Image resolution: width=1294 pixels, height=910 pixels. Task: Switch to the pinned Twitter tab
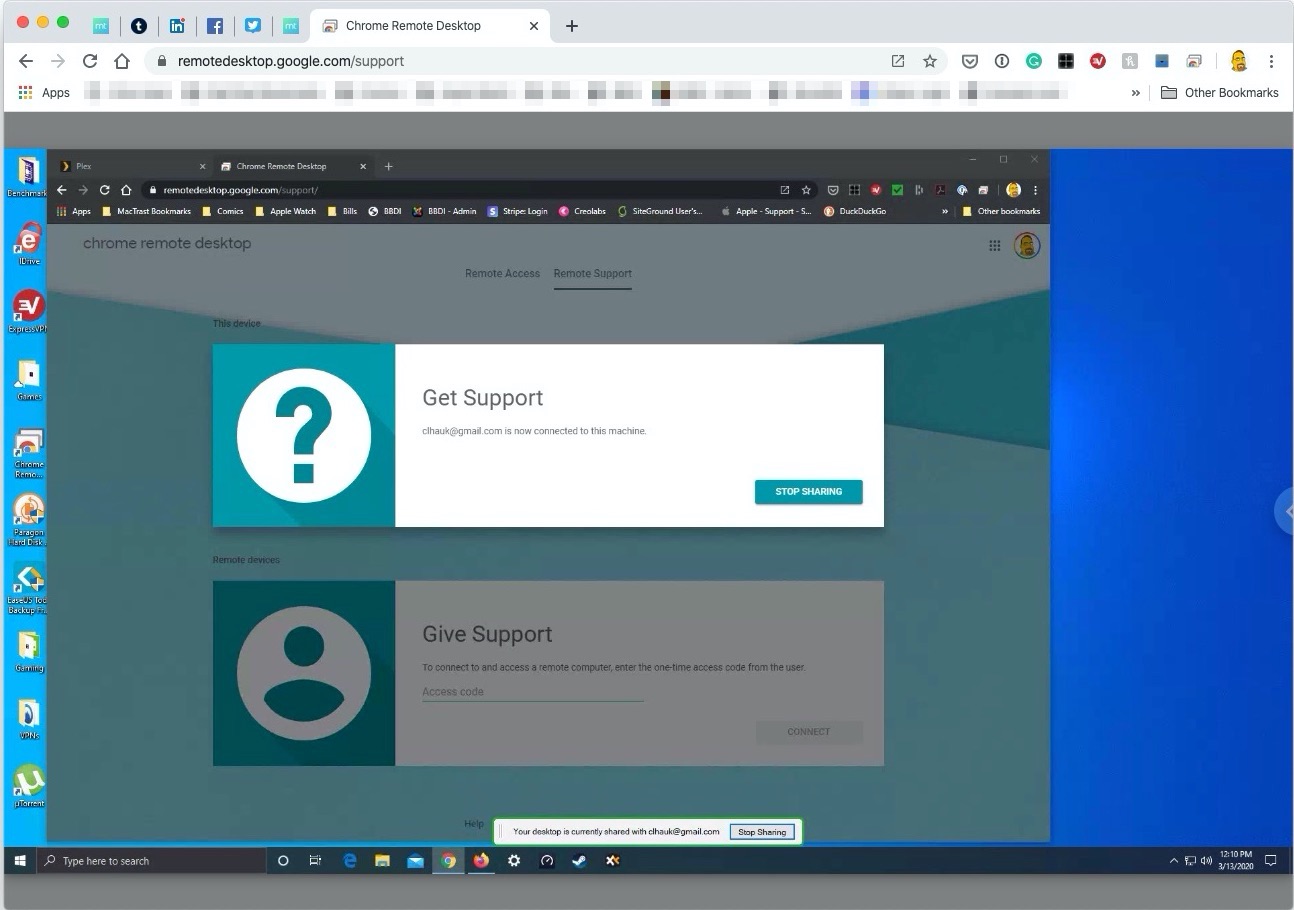(253, 26)
